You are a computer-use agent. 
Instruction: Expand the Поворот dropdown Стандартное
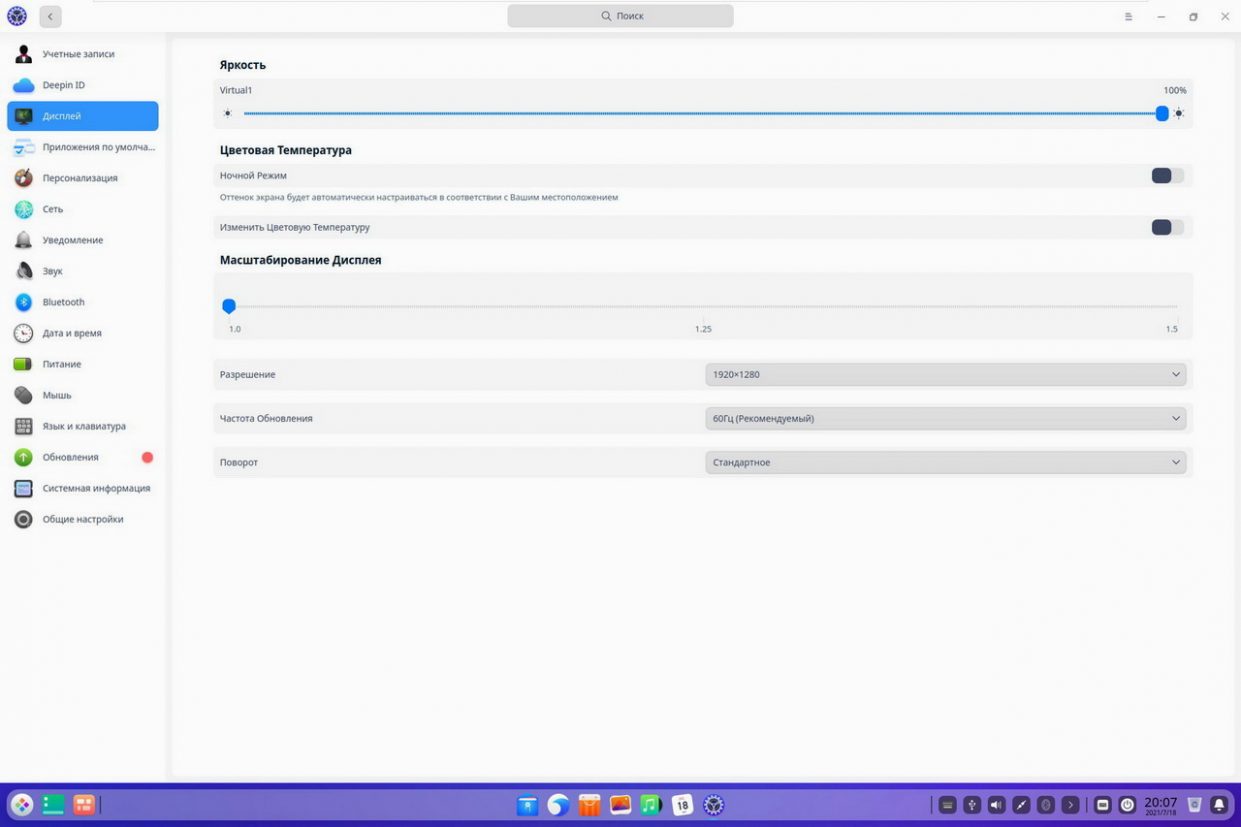coord(945,462)
